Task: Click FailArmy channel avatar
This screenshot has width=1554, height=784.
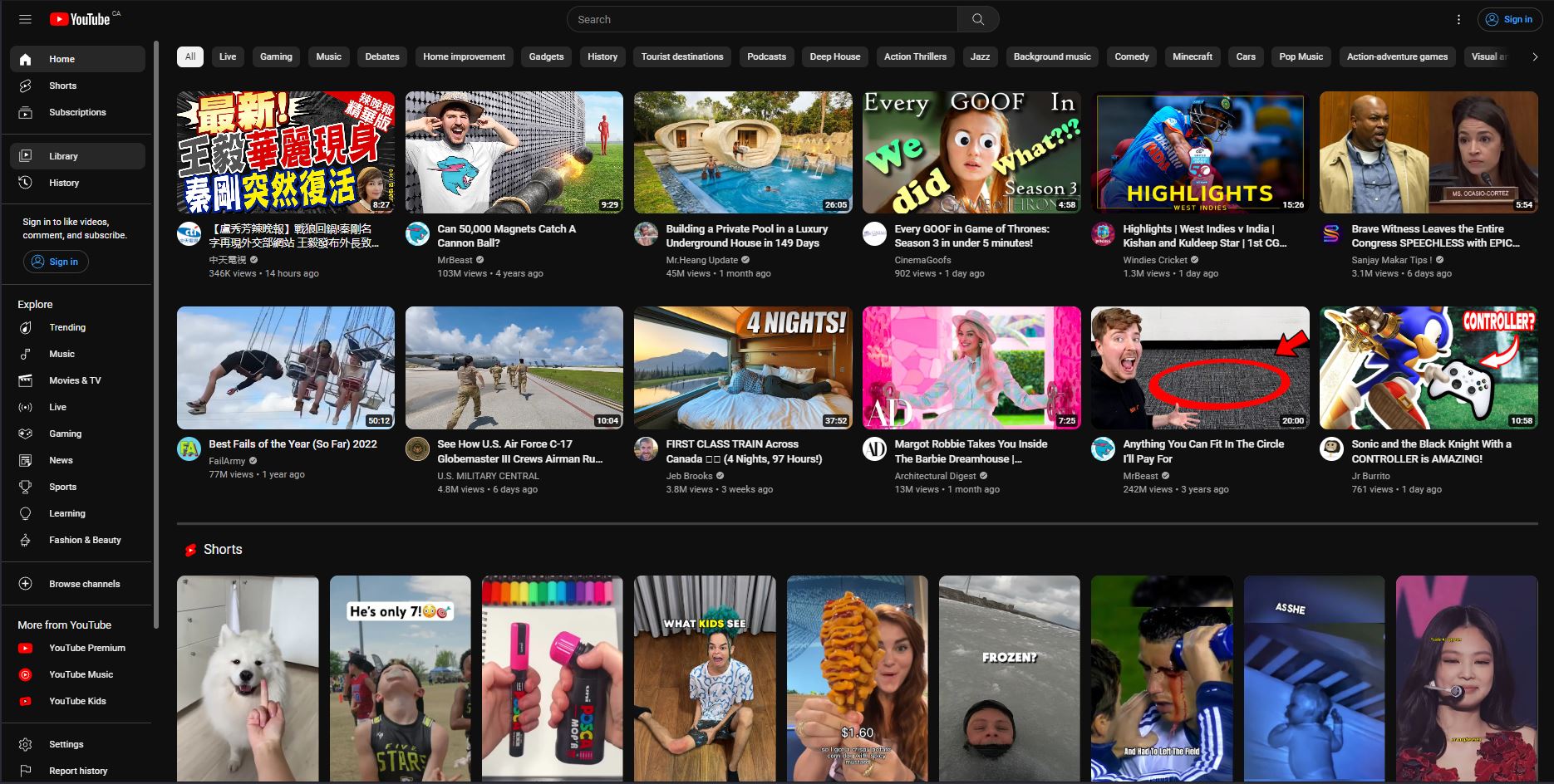Action: click(189, 449)
